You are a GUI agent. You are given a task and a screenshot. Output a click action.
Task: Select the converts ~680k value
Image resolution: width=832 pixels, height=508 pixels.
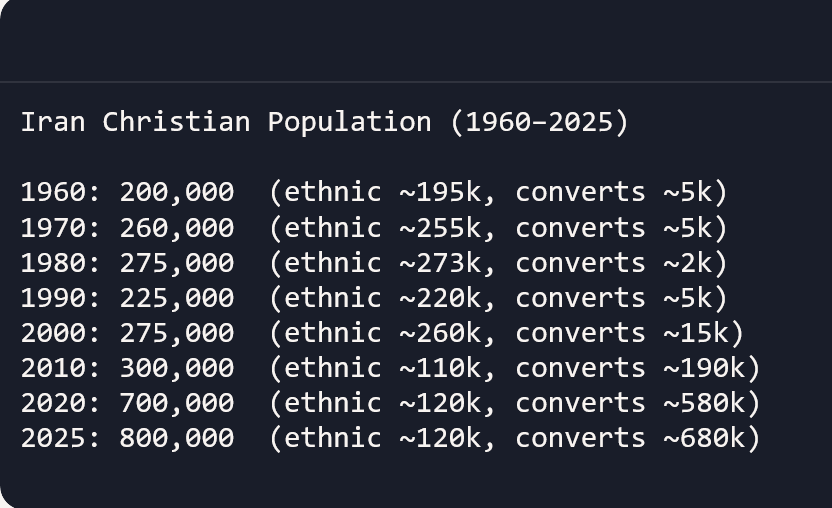point(630,438)
